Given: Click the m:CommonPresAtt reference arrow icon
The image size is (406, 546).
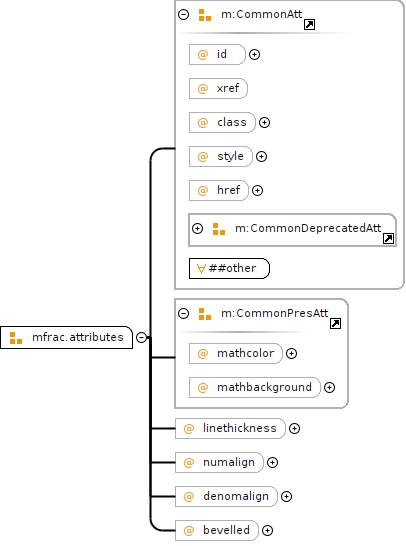Looking at the screenshot, I should (x=335, y=323).
